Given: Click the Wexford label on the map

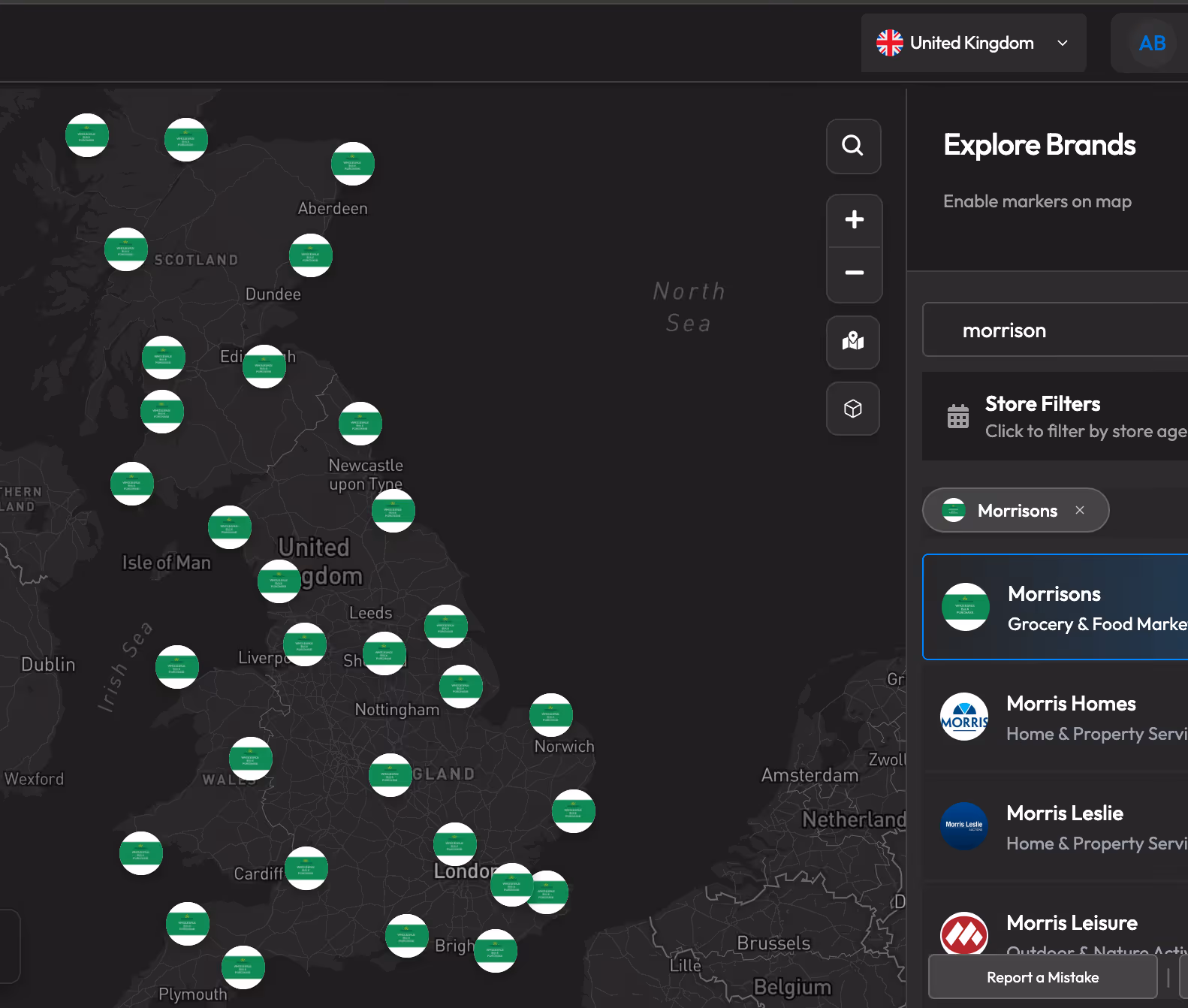Looking at the screenshot, I should click(x=35, y=779).
